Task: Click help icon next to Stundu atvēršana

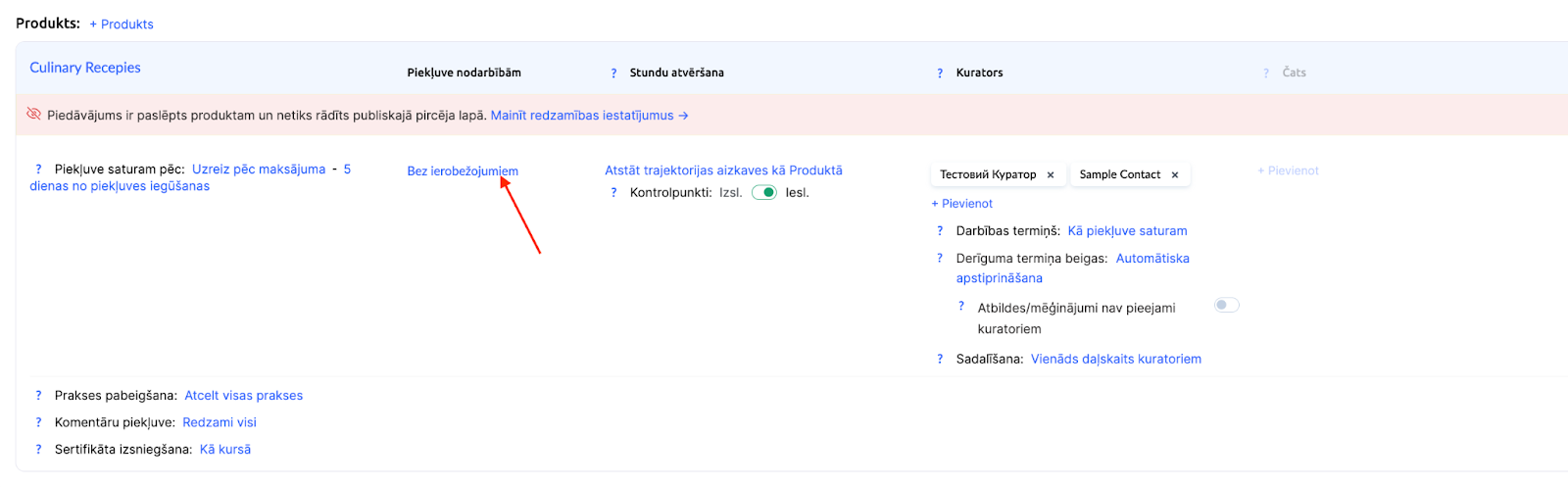Action: pyautogui.click(x=613, y=73)
